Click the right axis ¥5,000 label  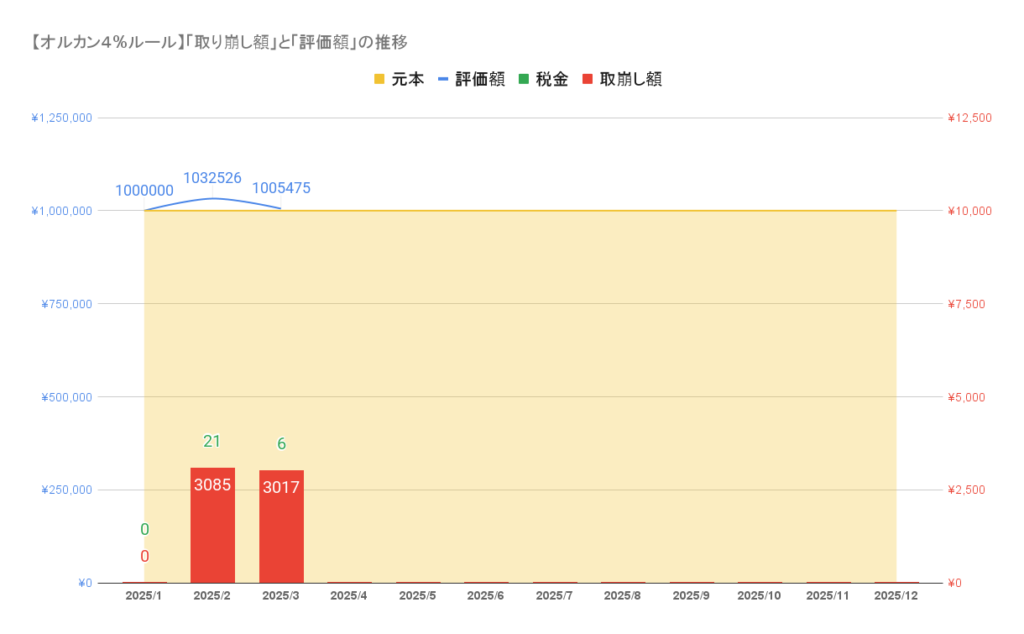coord(967,398)
